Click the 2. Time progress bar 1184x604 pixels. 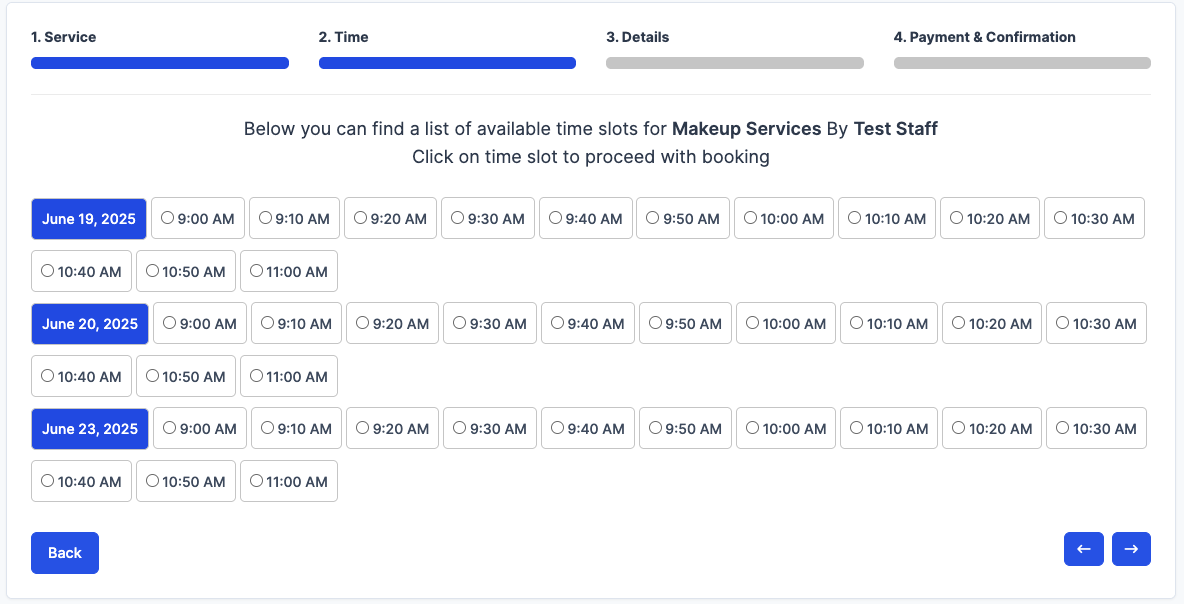447,63
